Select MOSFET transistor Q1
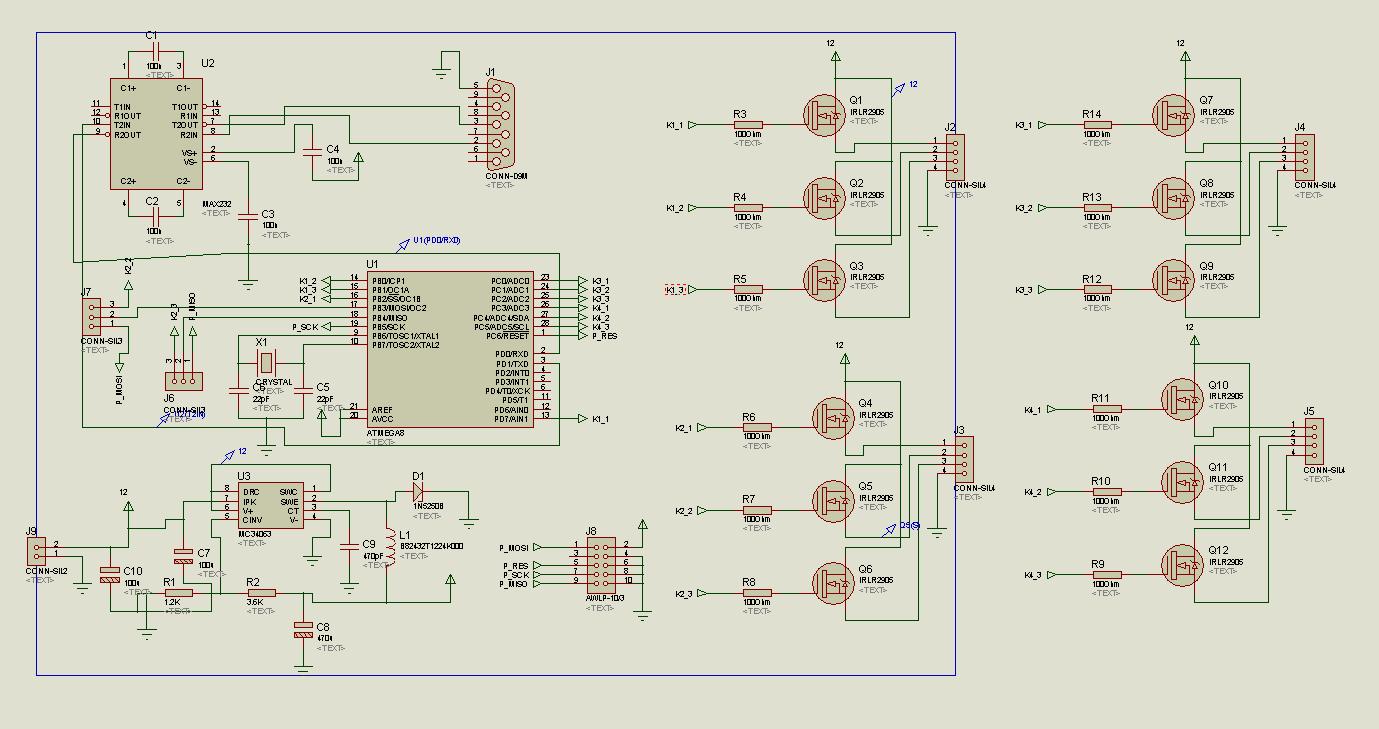1379x729 pixels. click(826, 116)
